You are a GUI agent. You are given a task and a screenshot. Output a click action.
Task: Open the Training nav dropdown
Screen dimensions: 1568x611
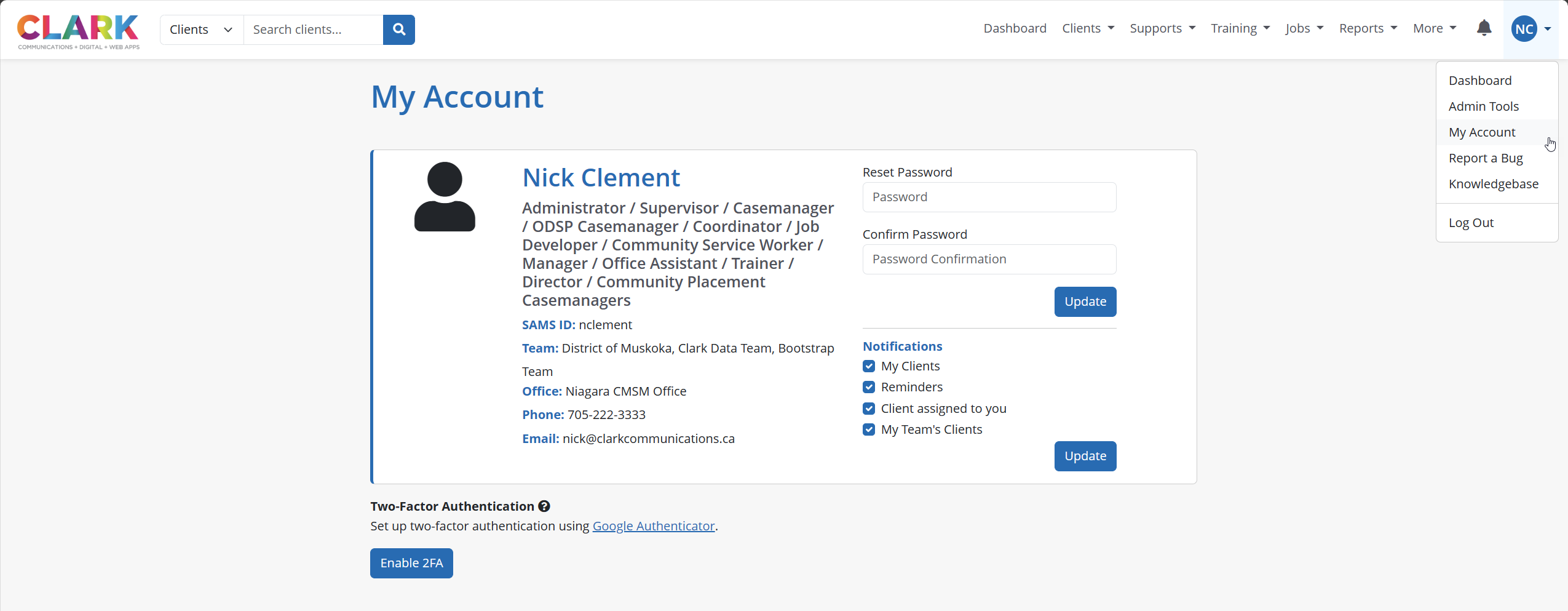(1240, 28)
